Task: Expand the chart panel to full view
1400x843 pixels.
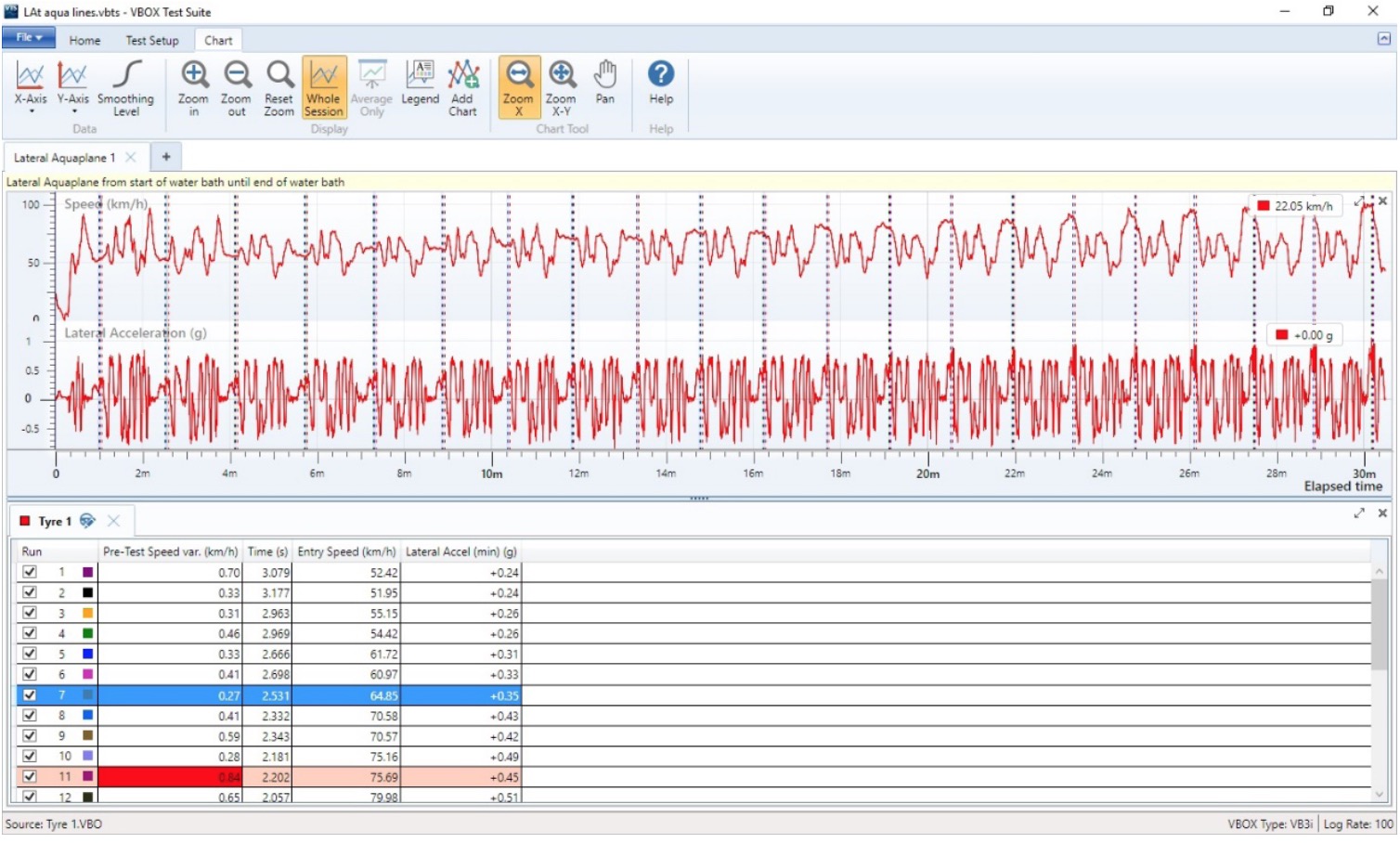Action: coord(1360,201)
